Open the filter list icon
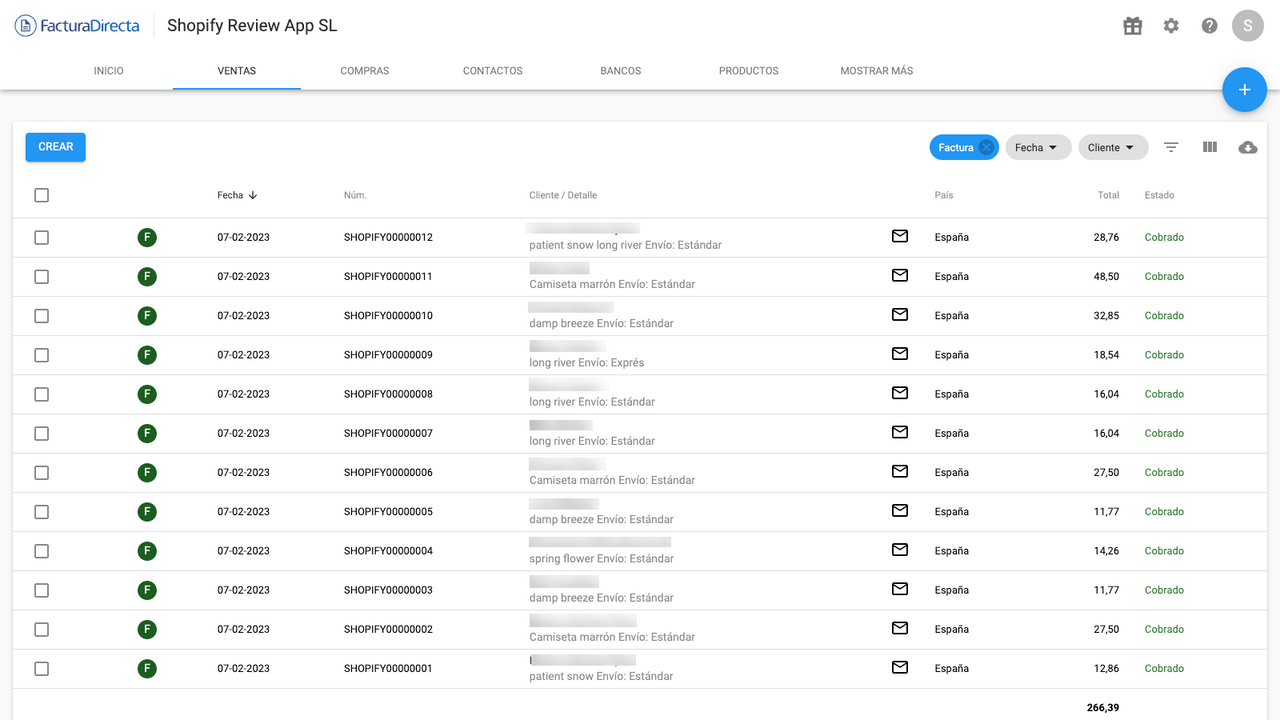Screen dimensions: 1280x720 (x=1171, y=147)
